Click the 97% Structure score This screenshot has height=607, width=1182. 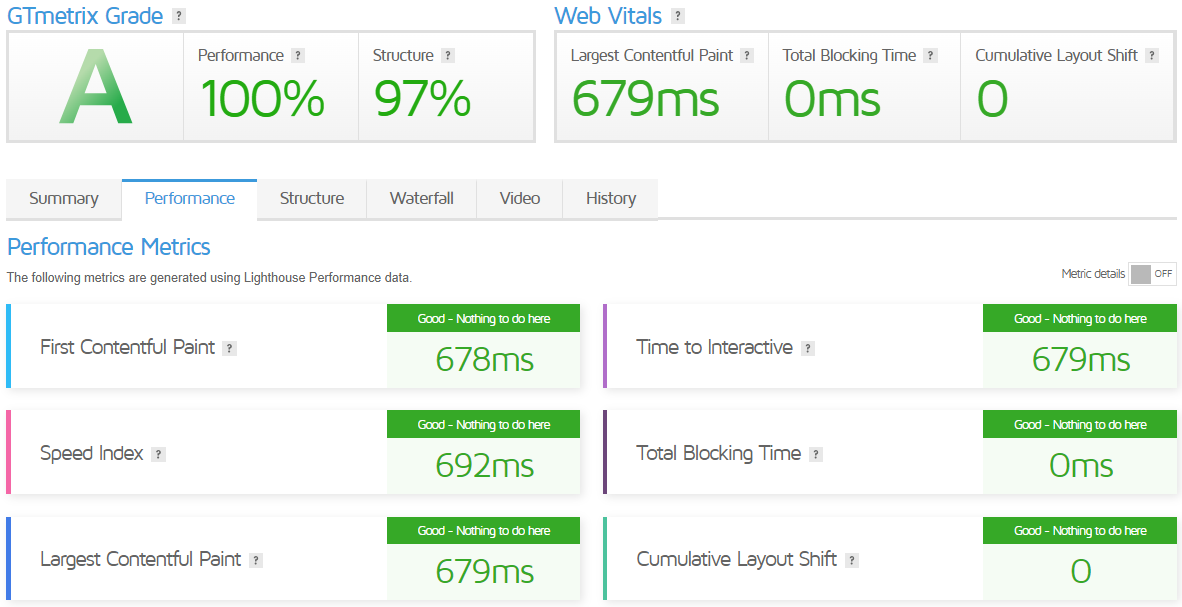pyautogui.click(x=422, y=99)
